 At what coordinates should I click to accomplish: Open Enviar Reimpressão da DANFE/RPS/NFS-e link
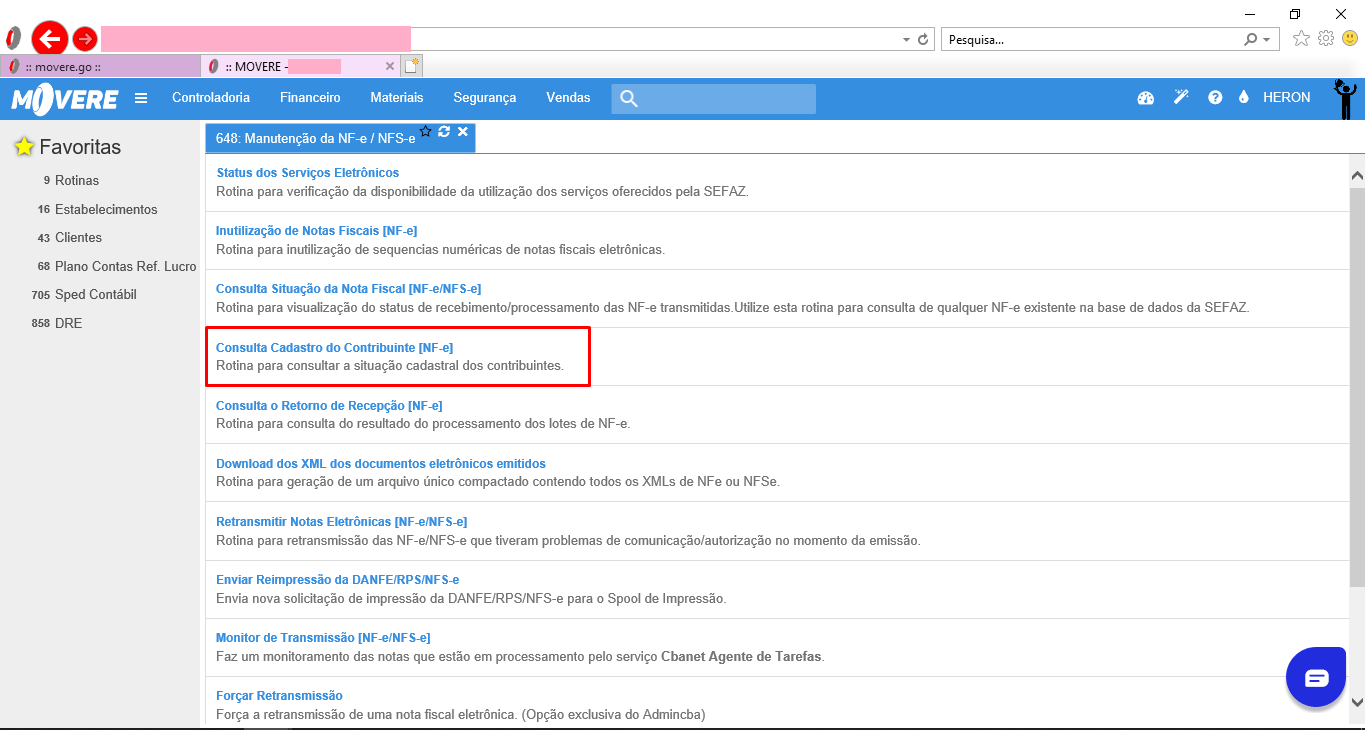[338, 579]
